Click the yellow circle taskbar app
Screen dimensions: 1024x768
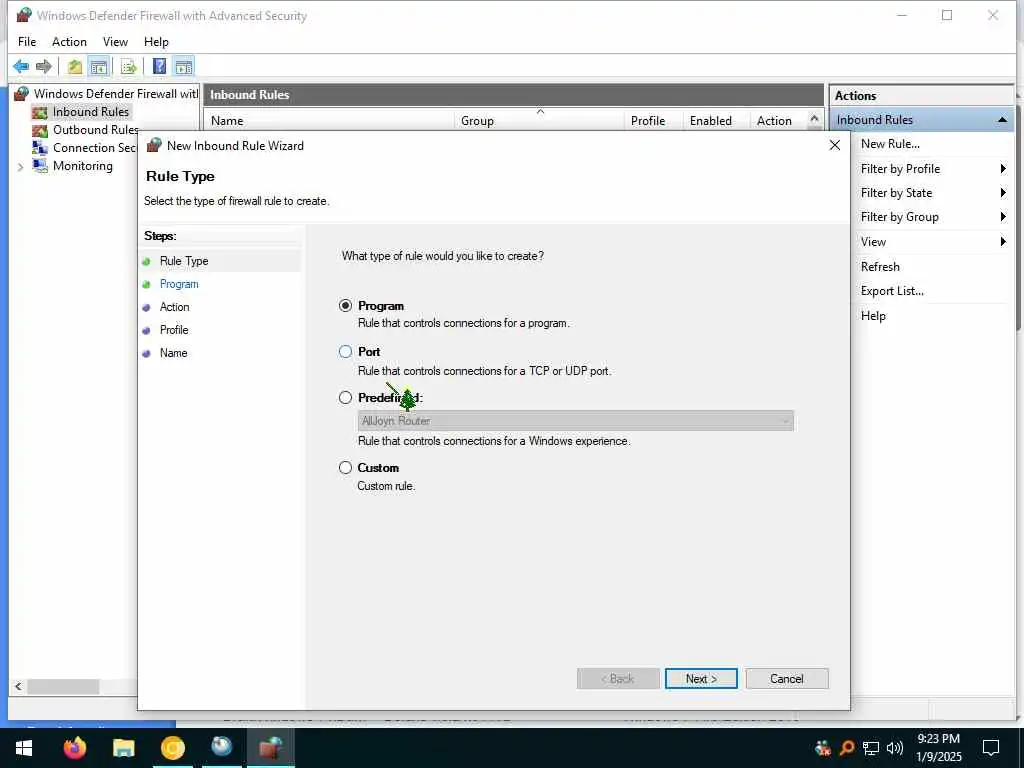[173, 748]
